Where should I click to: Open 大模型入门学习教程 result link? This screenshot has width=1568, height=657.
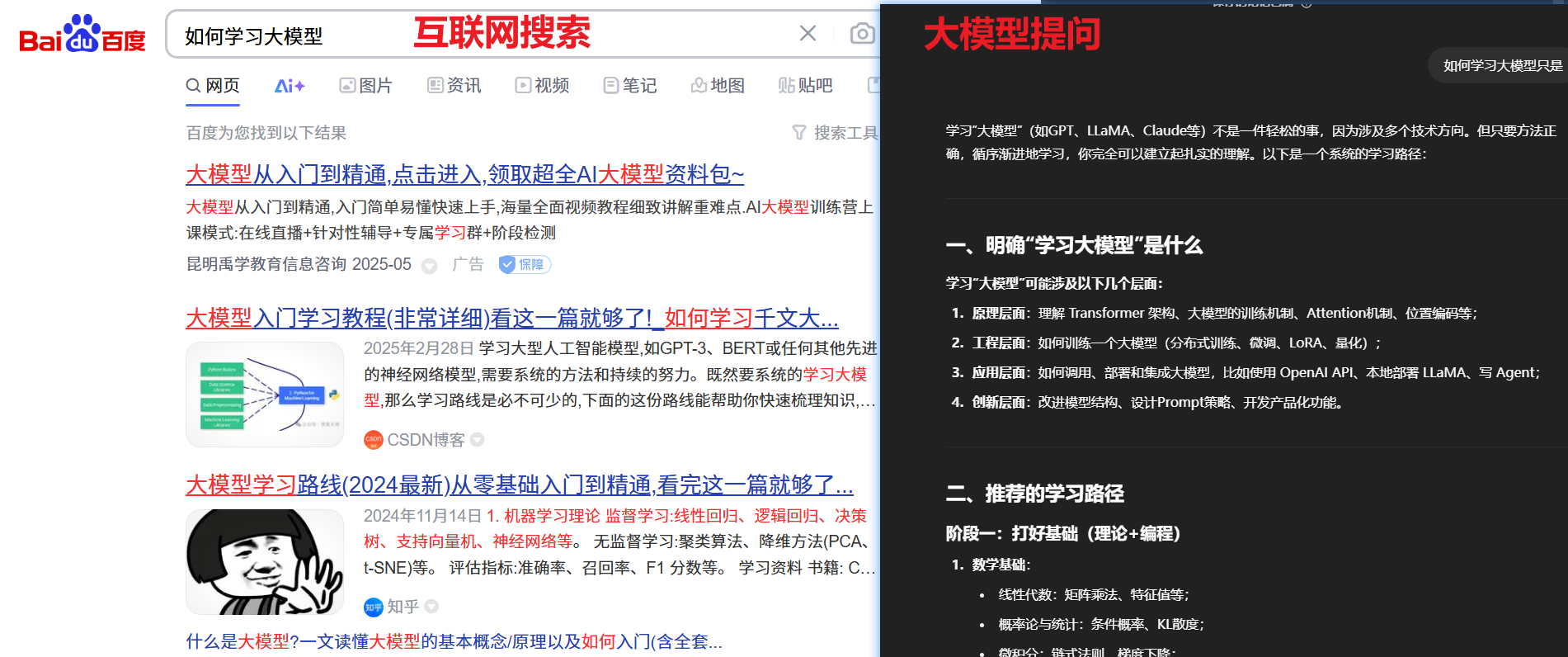coord(512,318)
